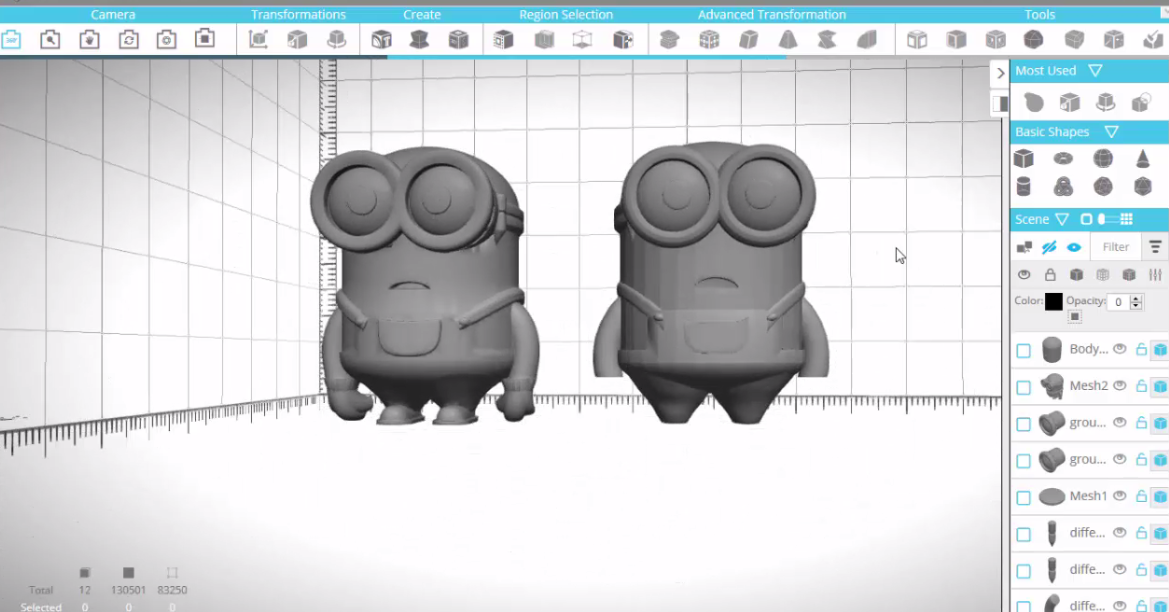Screen dimensions: 1169x612
Task: Click the camera rotate refresh icon
Action: 128,40
